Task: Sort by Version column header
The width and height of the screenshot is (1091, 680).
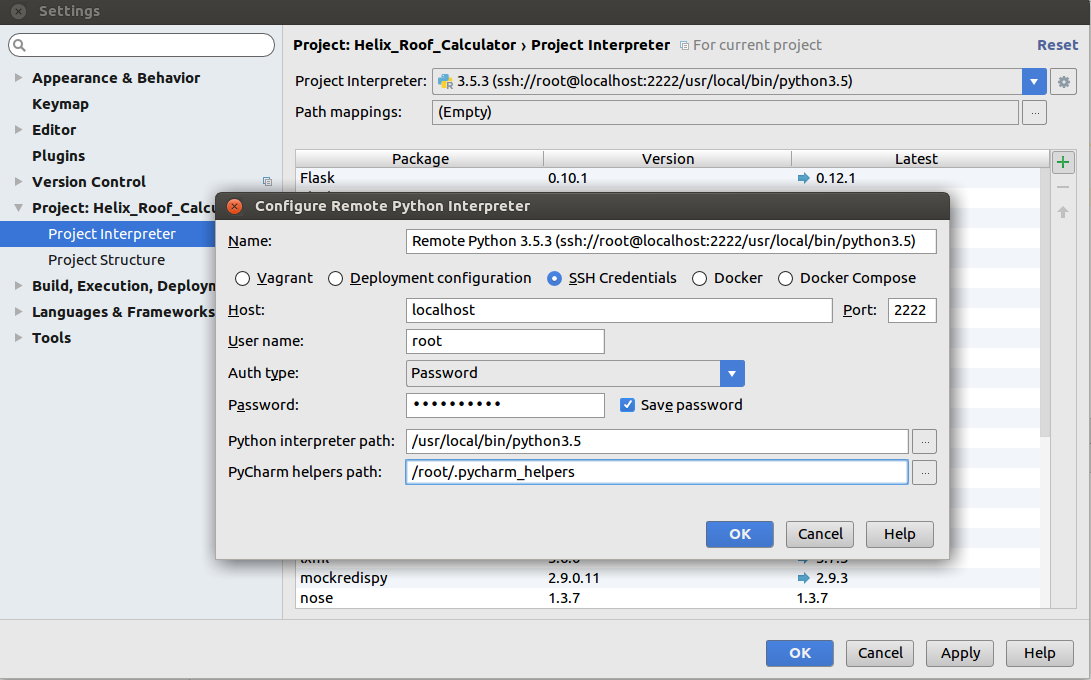Action: [668, 159]
